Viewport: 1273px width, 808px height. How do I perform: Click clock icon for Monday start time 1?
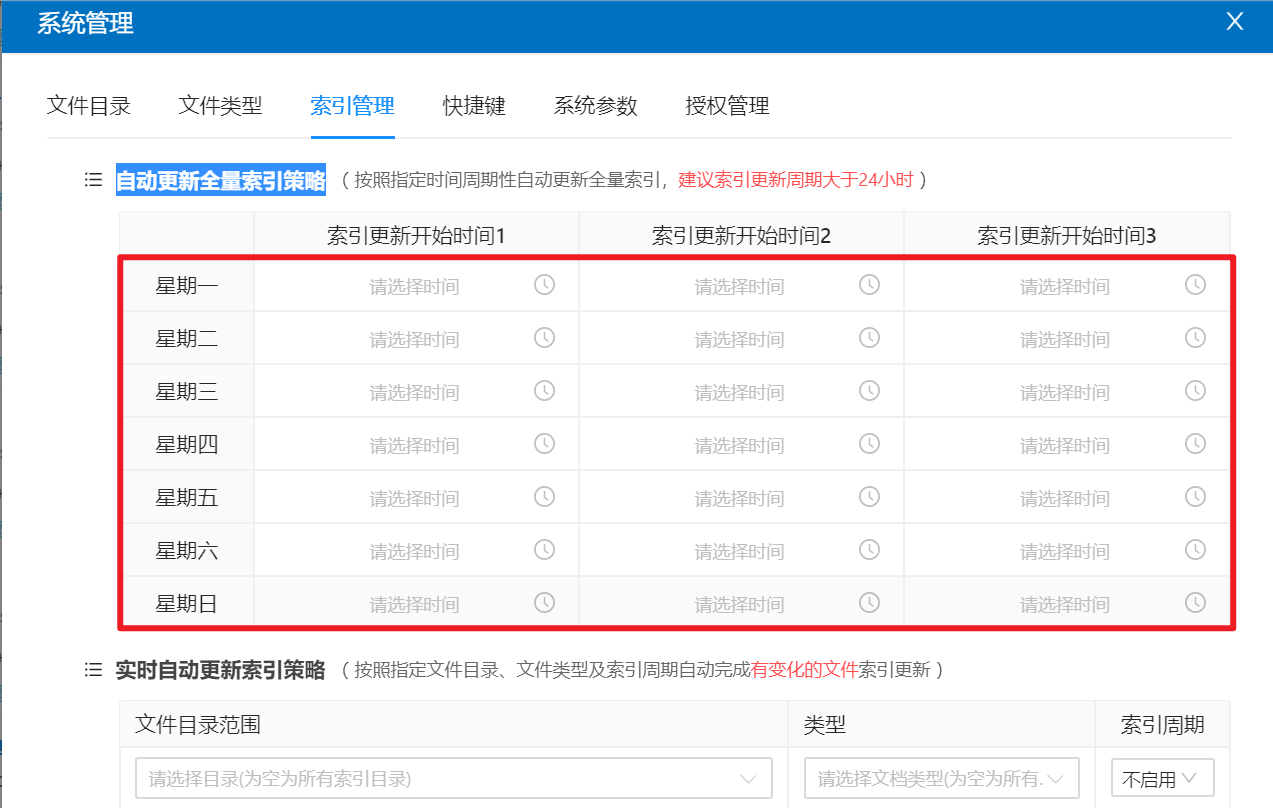coord(544,285)
